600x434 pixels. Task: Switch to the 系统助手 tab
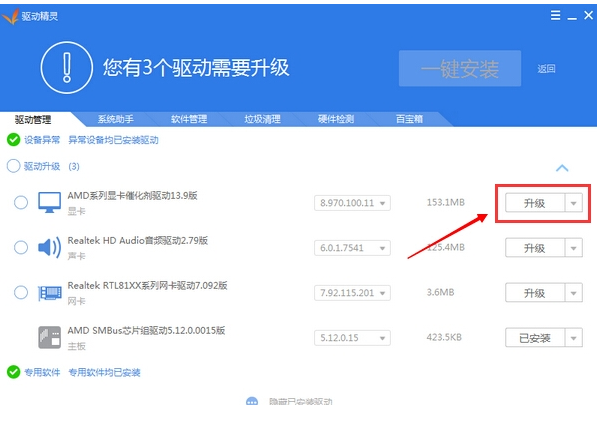(x=116, y=119)
